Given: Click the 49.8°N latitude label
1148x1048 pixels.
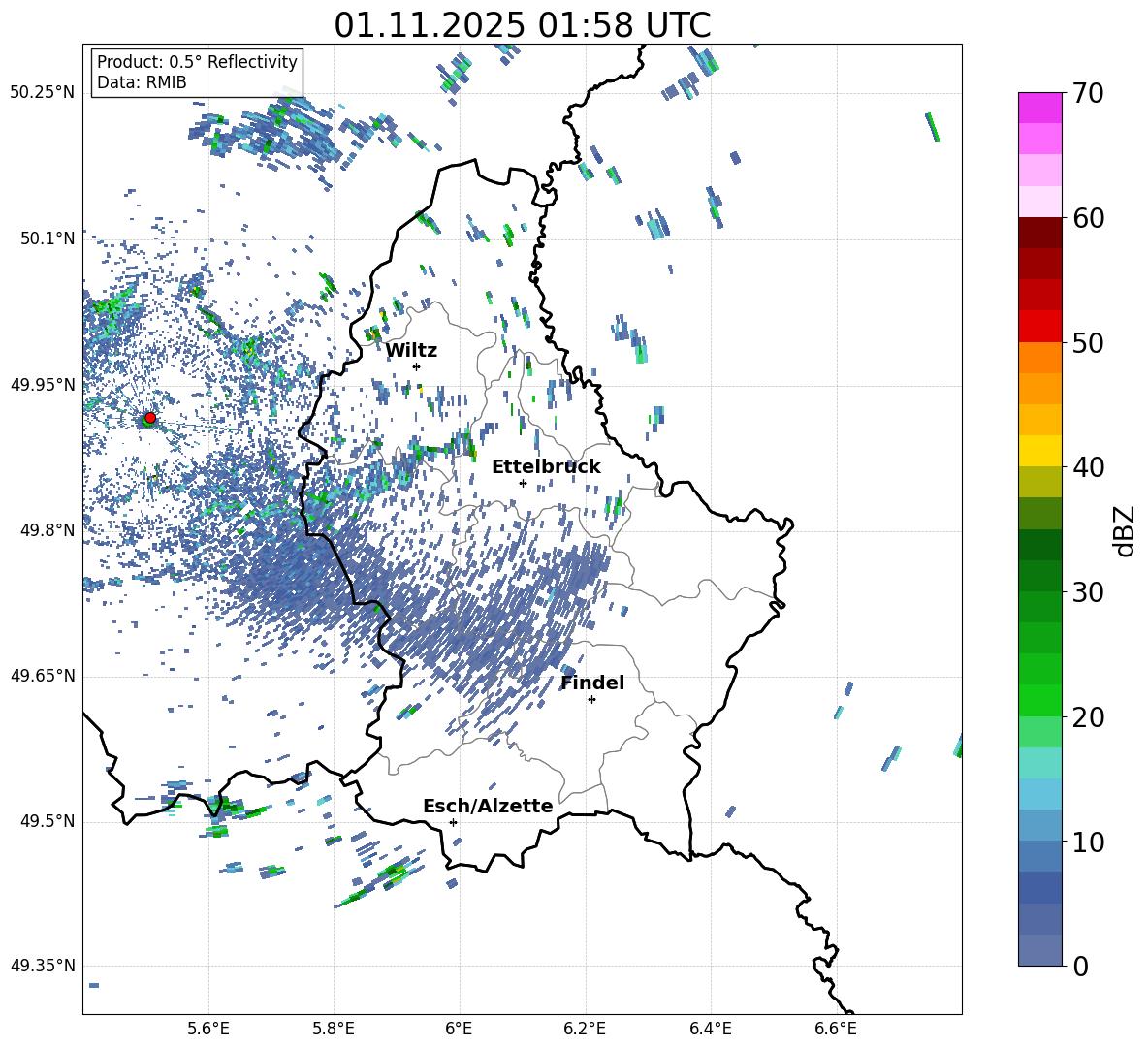Looking at the screenshot, I should pyautogui.click(x=47, y=530).
